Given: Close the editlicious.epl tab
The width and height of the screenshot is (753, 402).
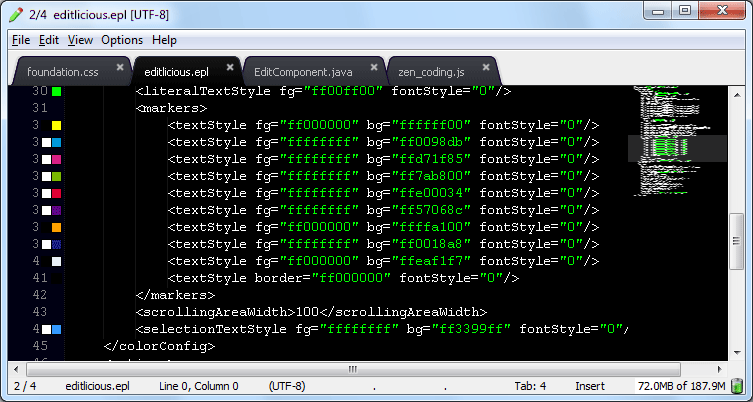Looking at the screenshot, I should (230, 68).
